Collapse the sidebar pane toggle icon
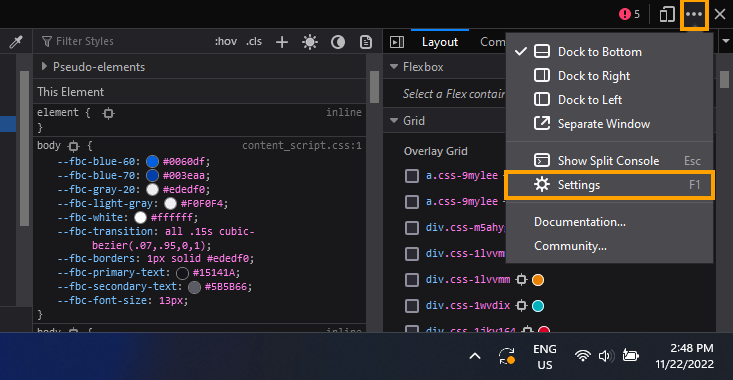 pyautogui.click(x=397, y=42)
